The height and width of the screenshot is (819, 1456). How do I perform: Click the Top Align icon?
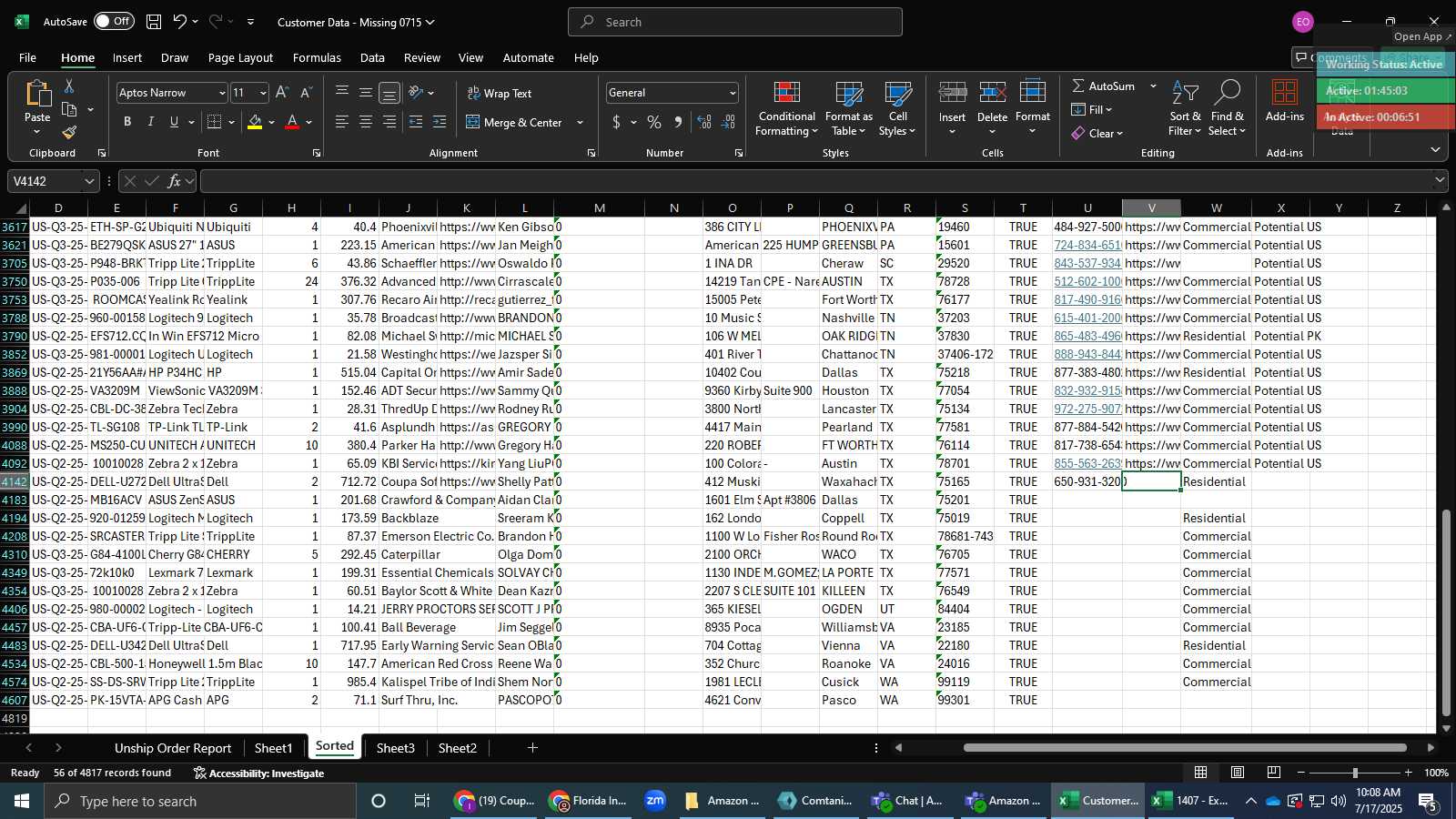tap(342, 92)
